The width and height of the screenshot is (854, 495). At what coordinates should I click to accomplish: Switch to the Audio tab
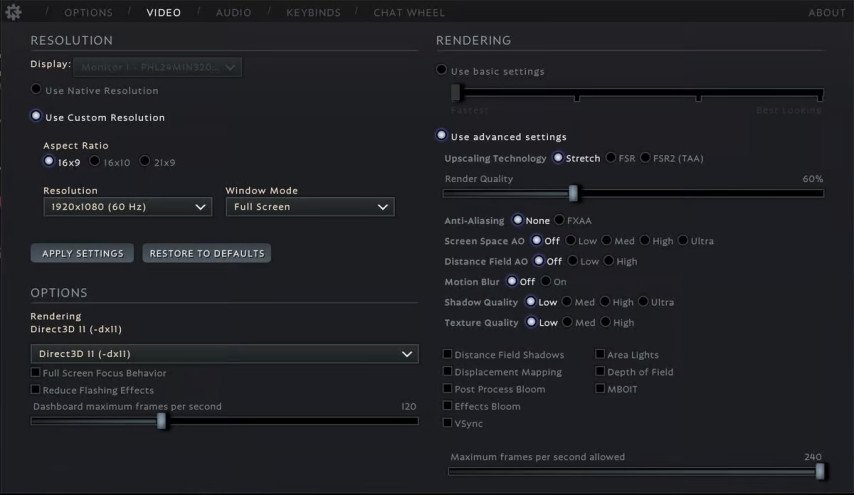tap(234, 13)
